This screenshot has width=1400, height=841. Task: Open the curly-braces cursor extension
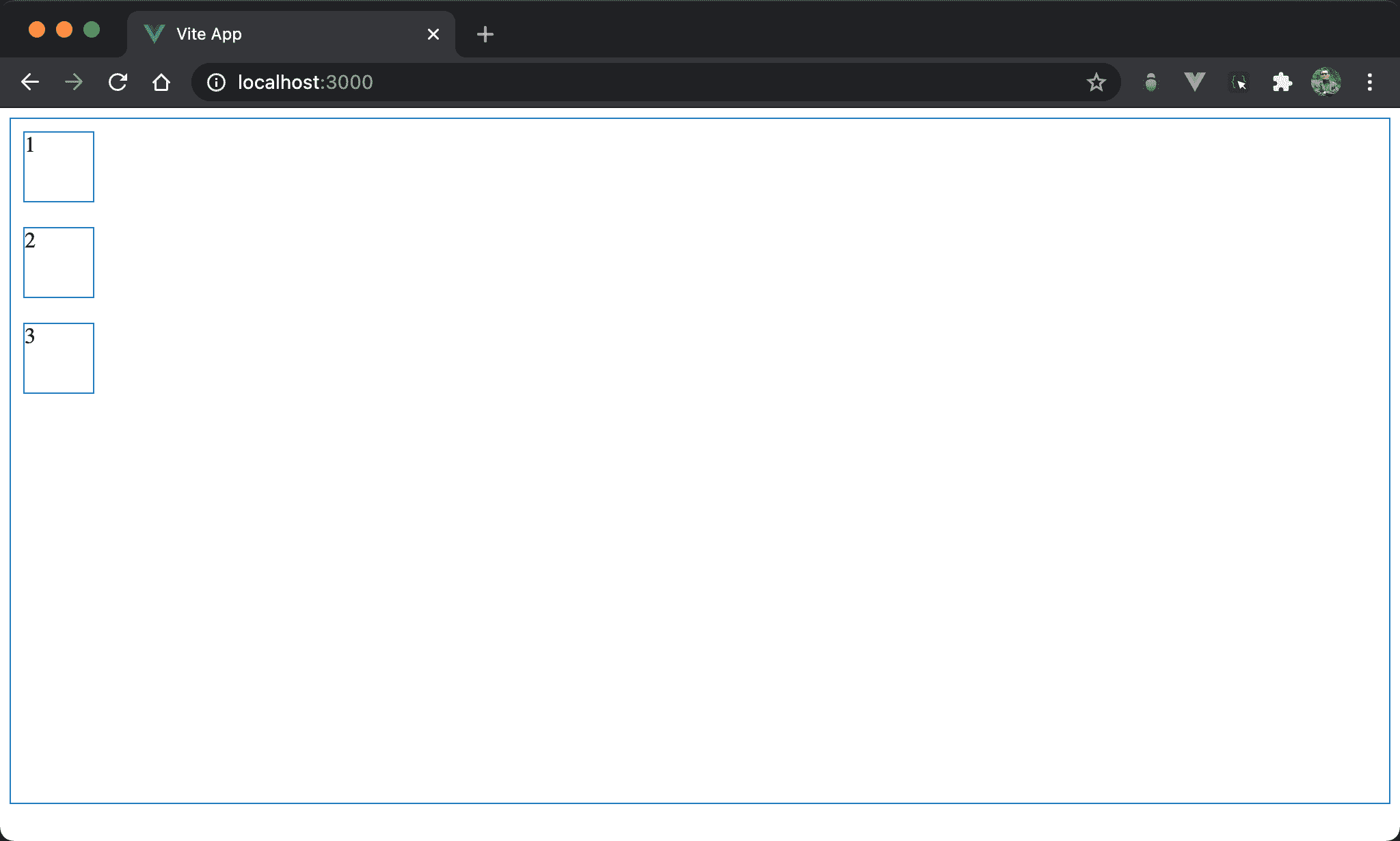point(1238,83)
